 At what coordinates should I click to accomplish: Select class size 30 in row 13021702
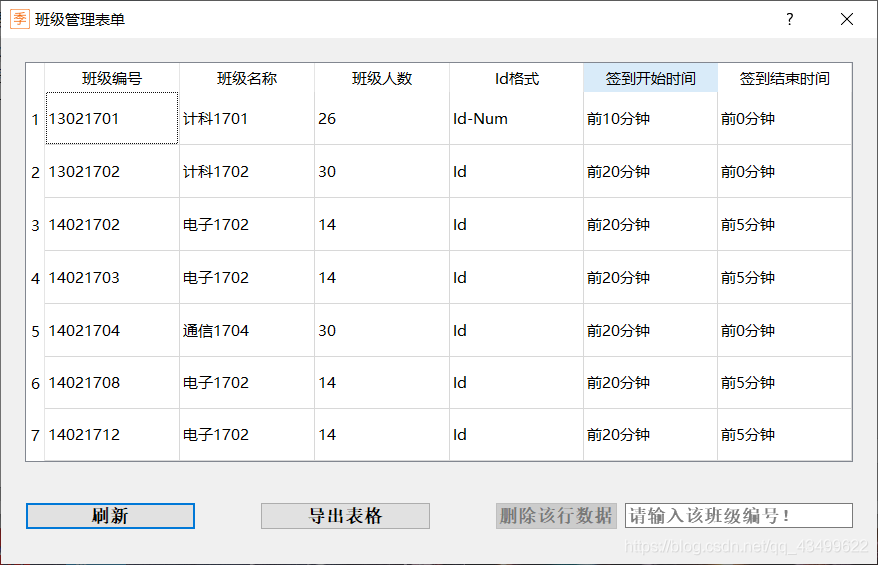coord(382,171)
